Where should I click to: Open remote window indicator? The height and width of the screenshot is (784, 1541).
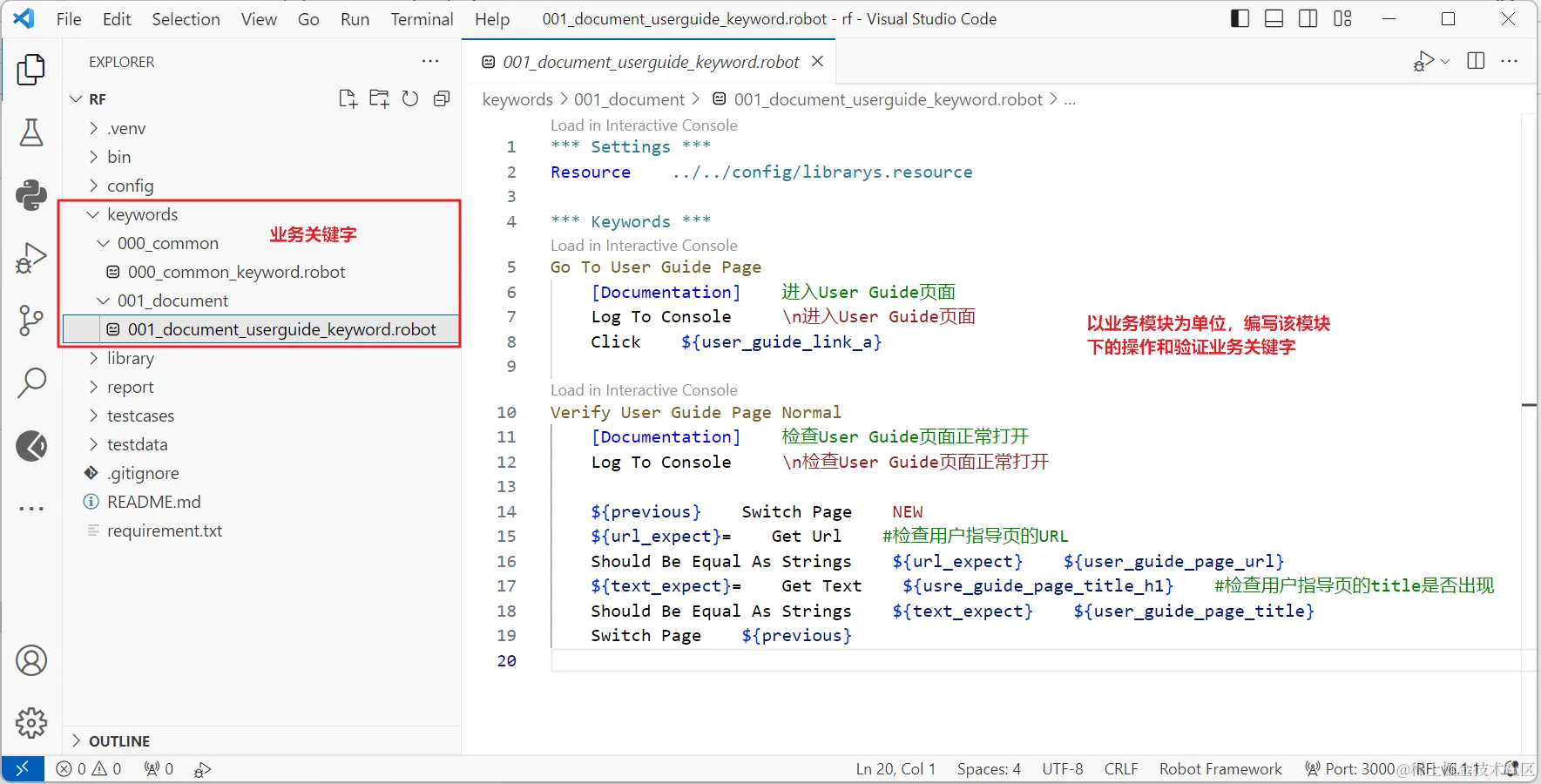coord(23,769)
